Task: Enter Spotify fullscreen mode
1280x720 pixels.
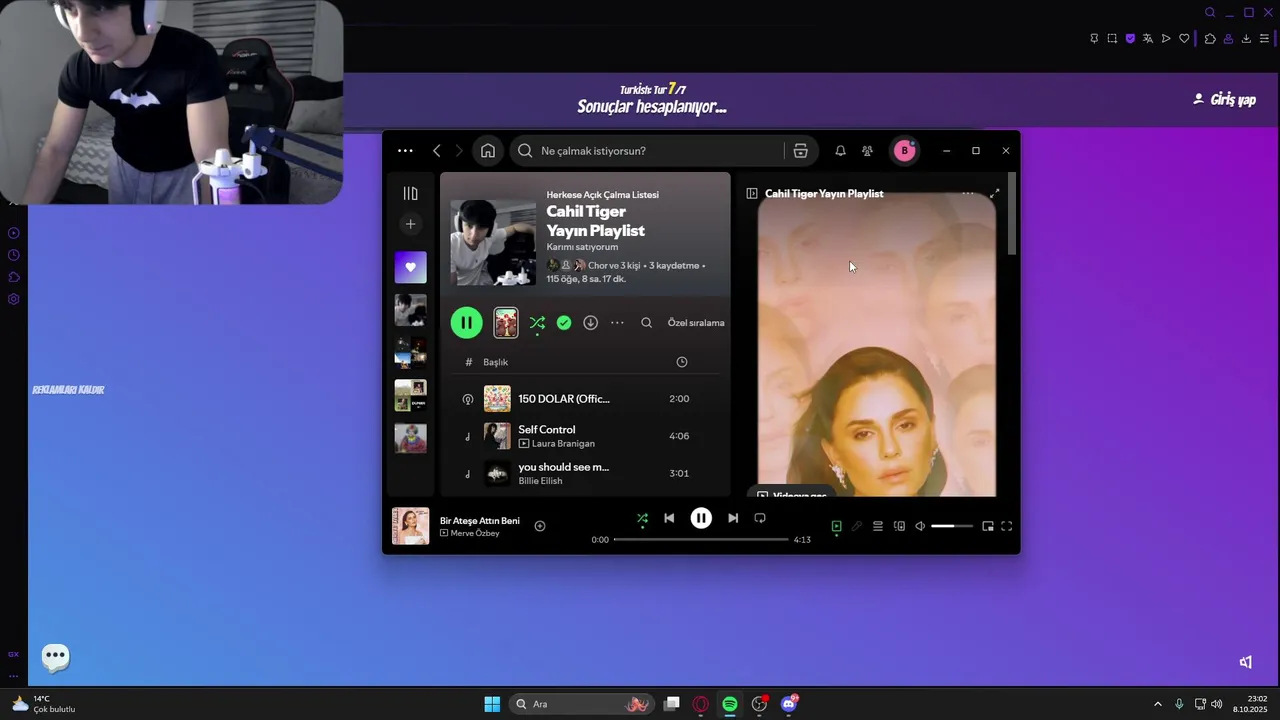Action: pyautogui.click(x=1007, y=526)
